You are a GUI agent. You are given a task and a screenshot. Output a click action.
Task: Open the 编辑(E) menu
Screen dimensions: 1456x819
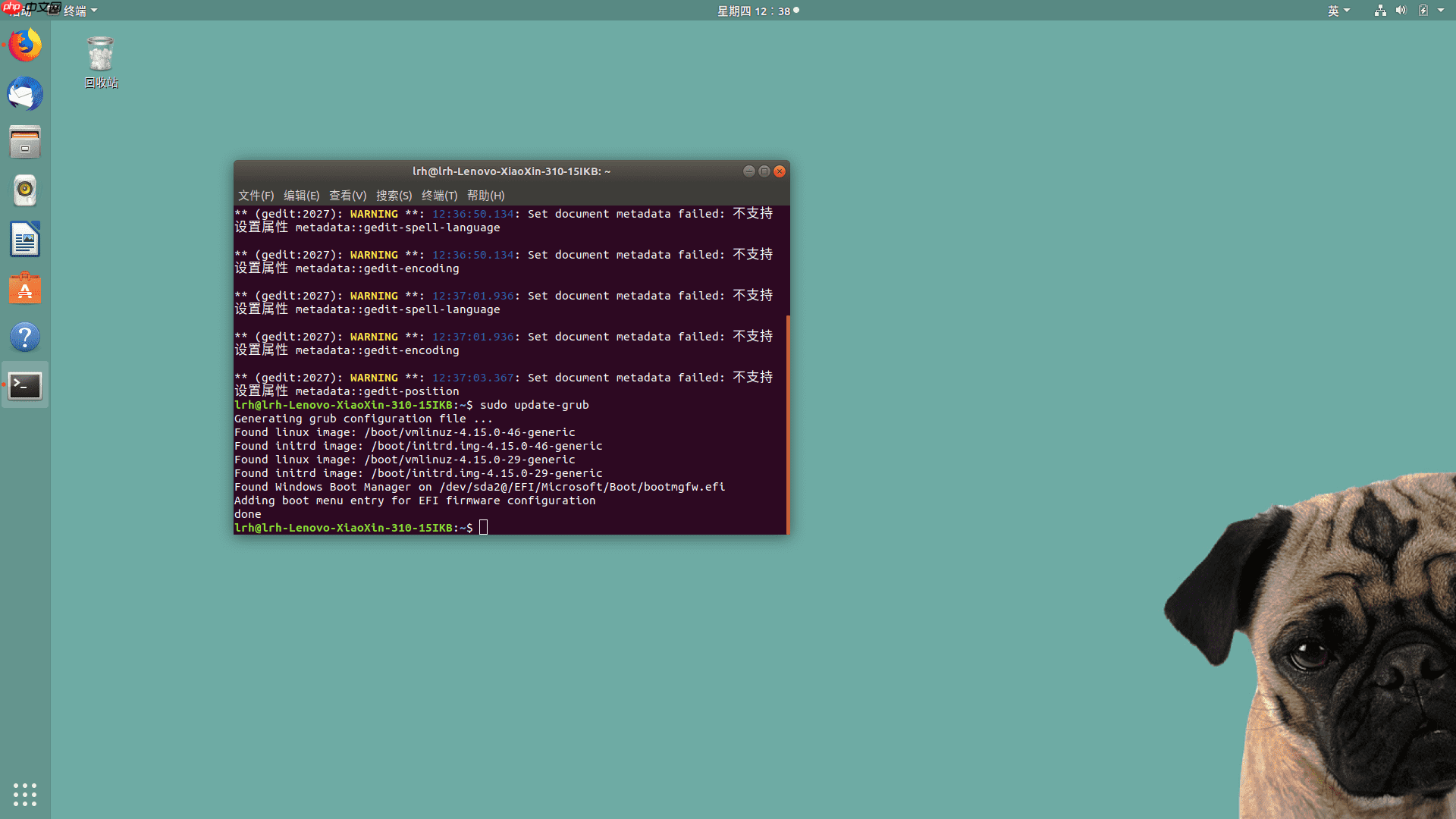point(302,196)
